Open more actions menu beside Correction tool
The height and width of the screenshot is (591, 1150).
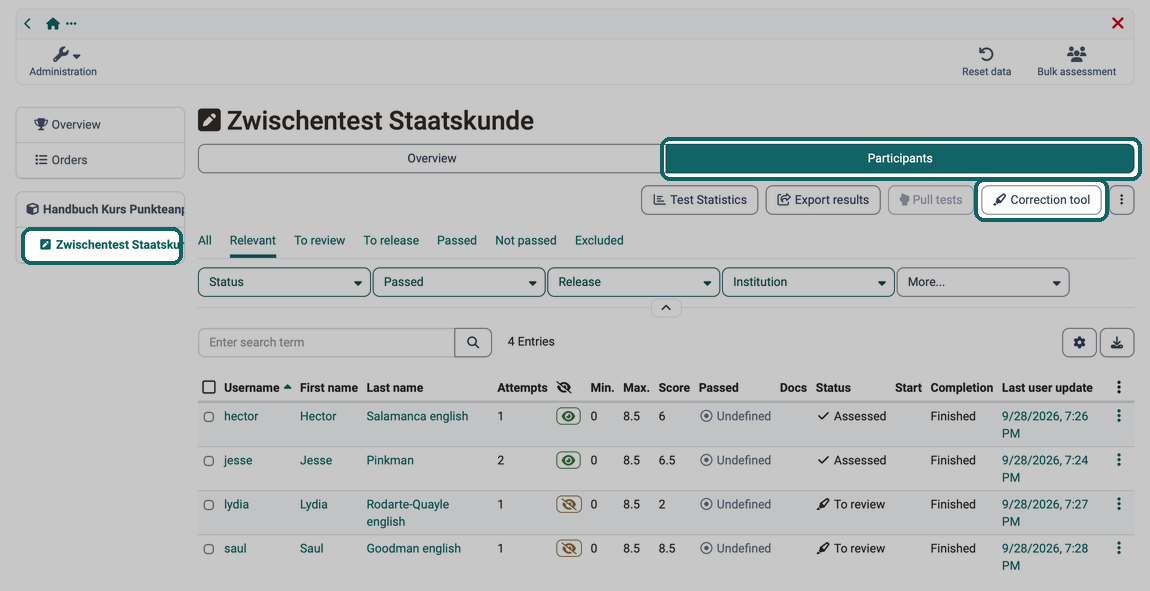click(1121, 199)
